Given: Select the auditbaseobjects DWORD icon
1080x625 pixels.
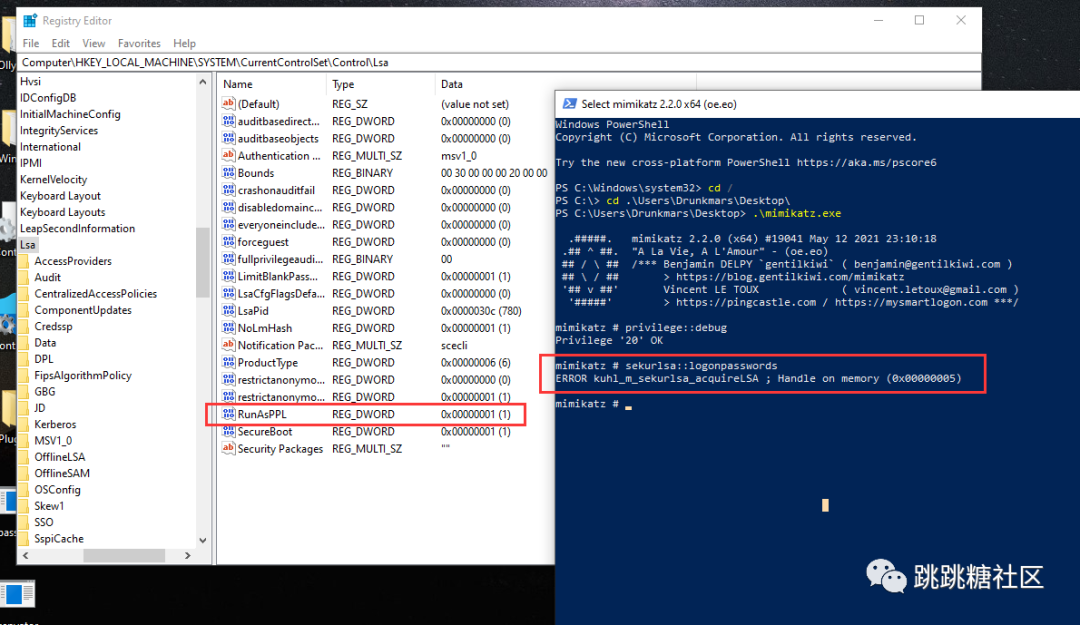Looking at the screenshot, I should click(x=228, y=138).
